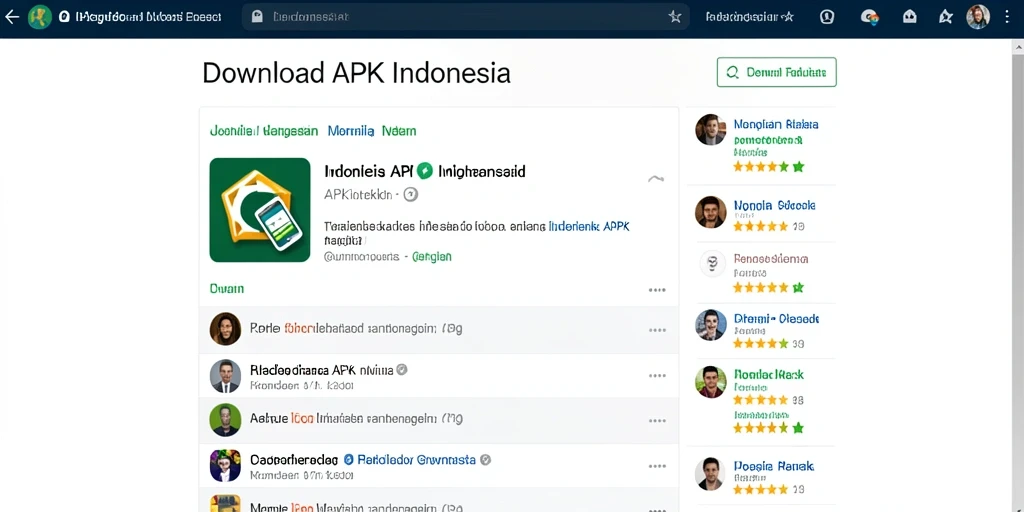
Task: Open the multicolored extension icon in toolbar
Action: pyautogui.click(x=869, y=17)
